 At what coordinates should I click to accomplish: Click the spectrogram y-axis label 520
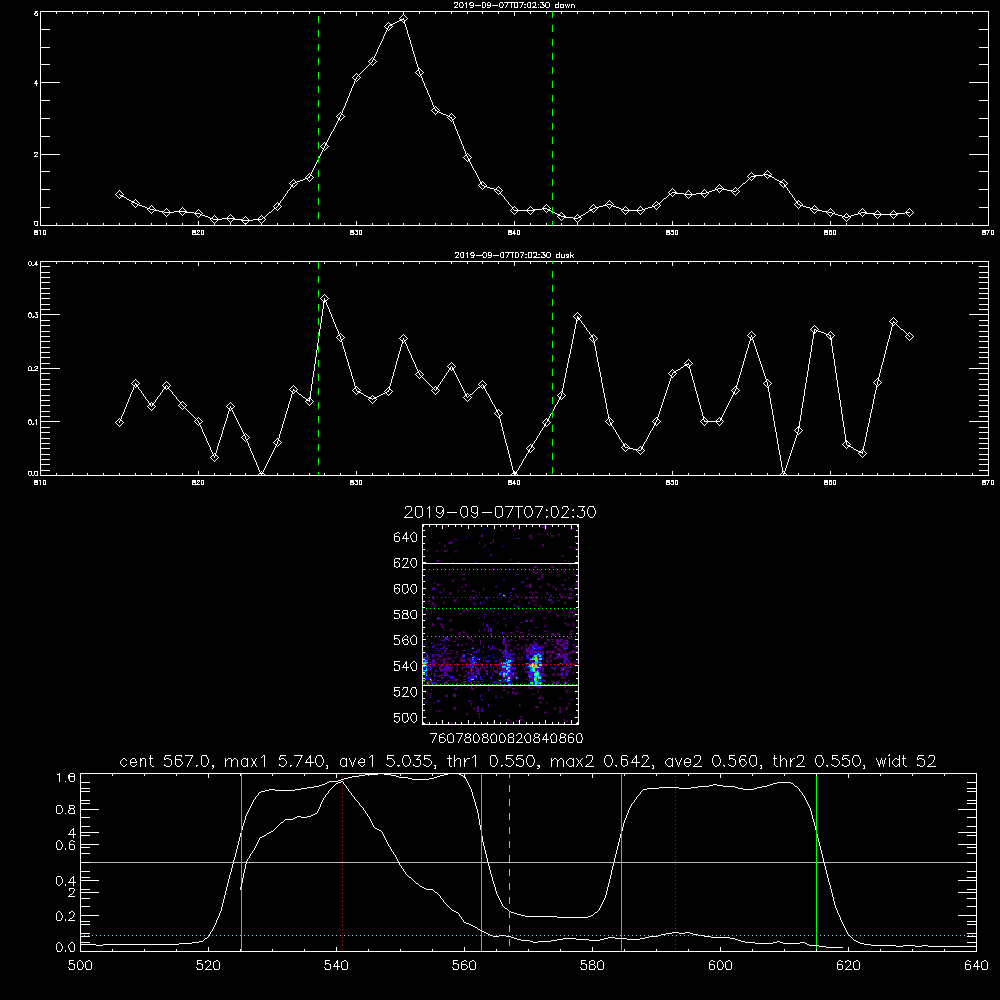(406, 692)
